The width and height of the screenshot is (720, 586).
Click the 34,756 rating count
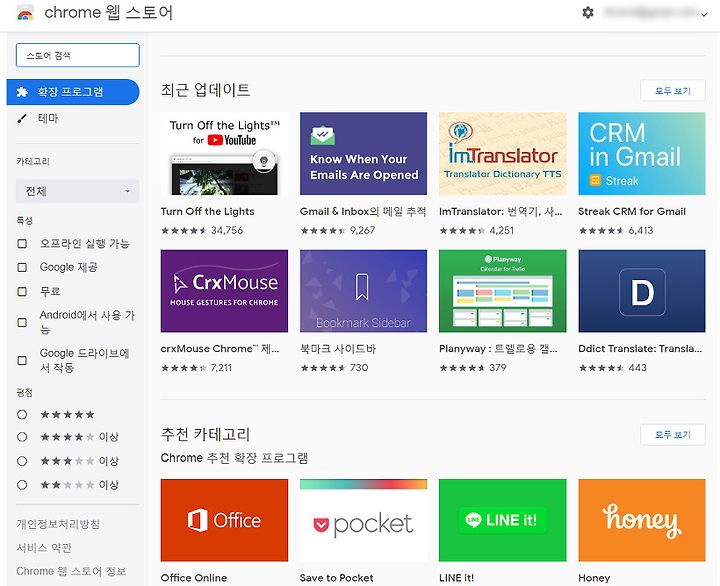click(x=227, y=230)
